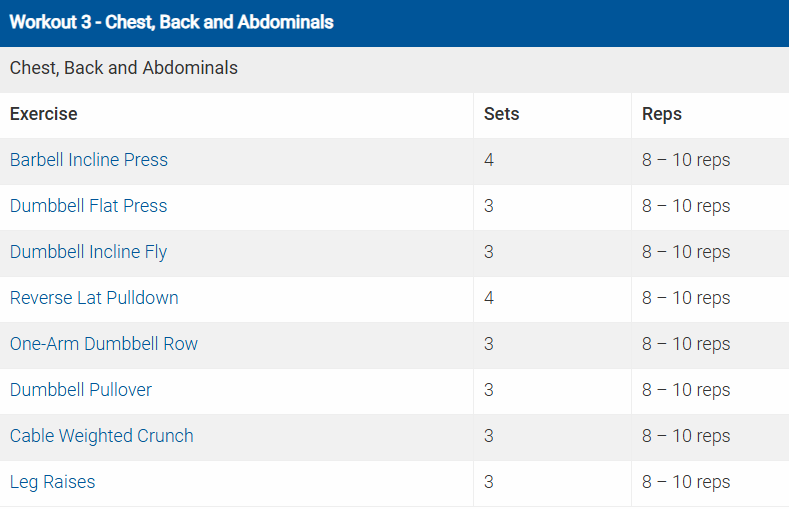
Task: Click the reps cell for Cable Weighted Crunch
Action: pos(686,436)
